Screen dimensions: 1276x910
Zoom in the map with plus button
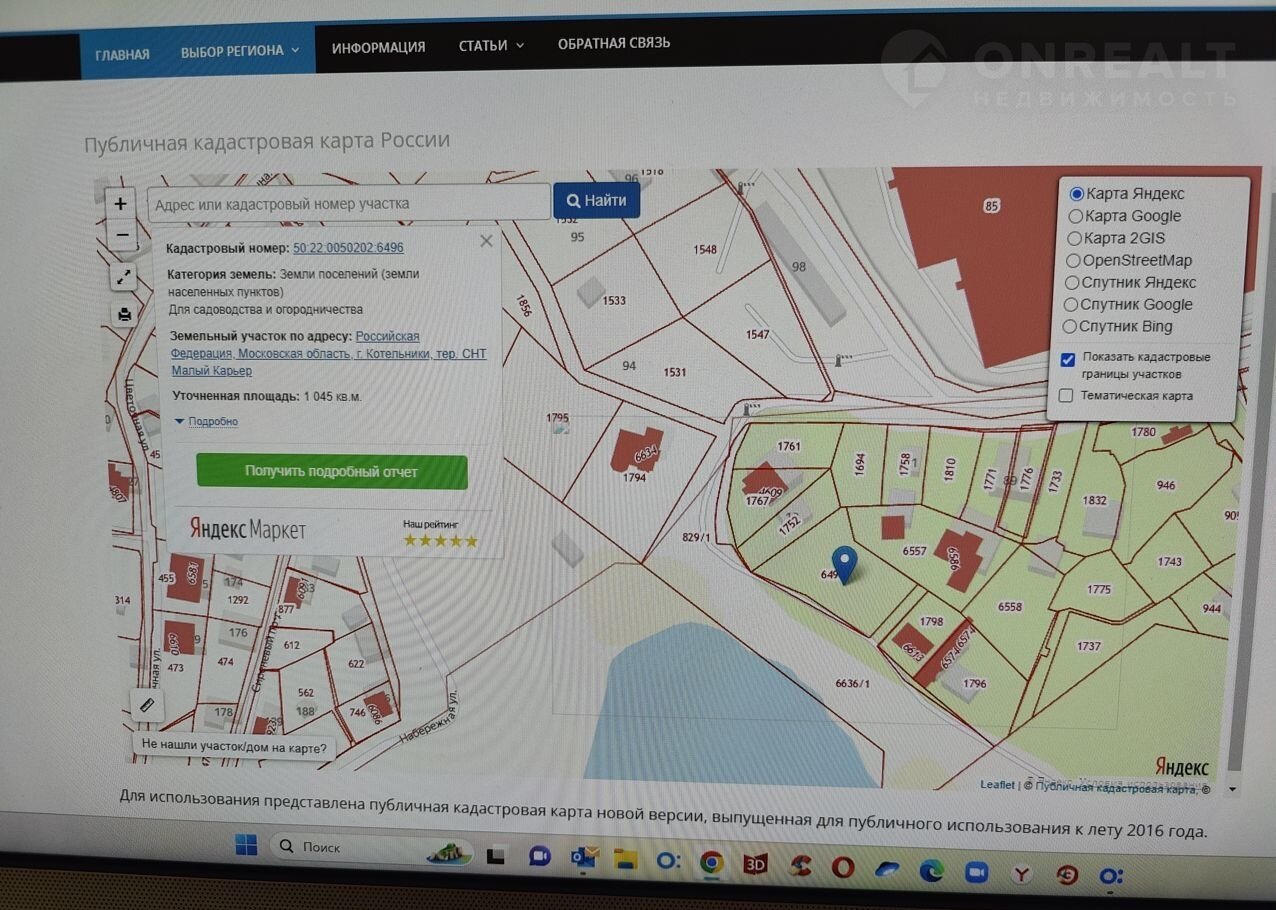tap(121, 204)
